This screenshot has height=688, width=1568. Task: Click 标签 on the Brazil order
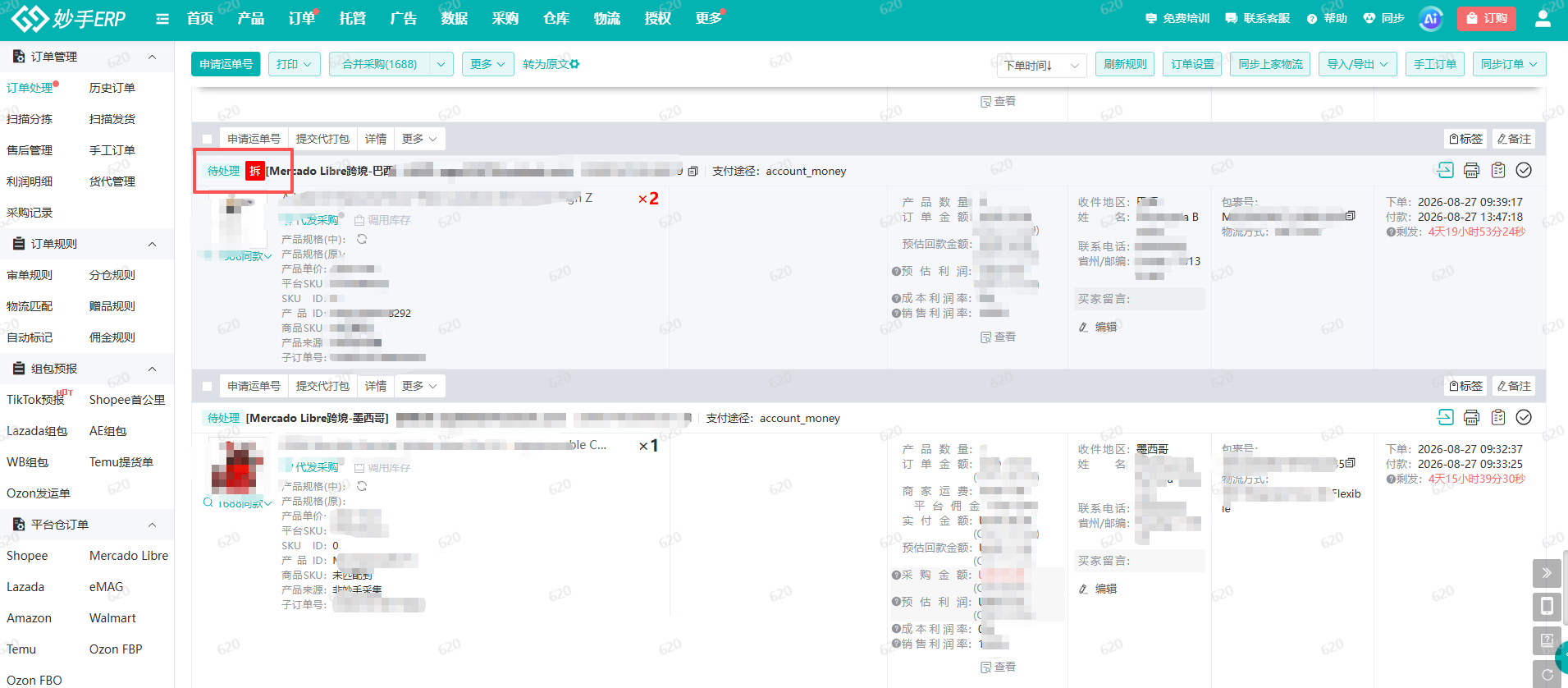[1465, 139]
